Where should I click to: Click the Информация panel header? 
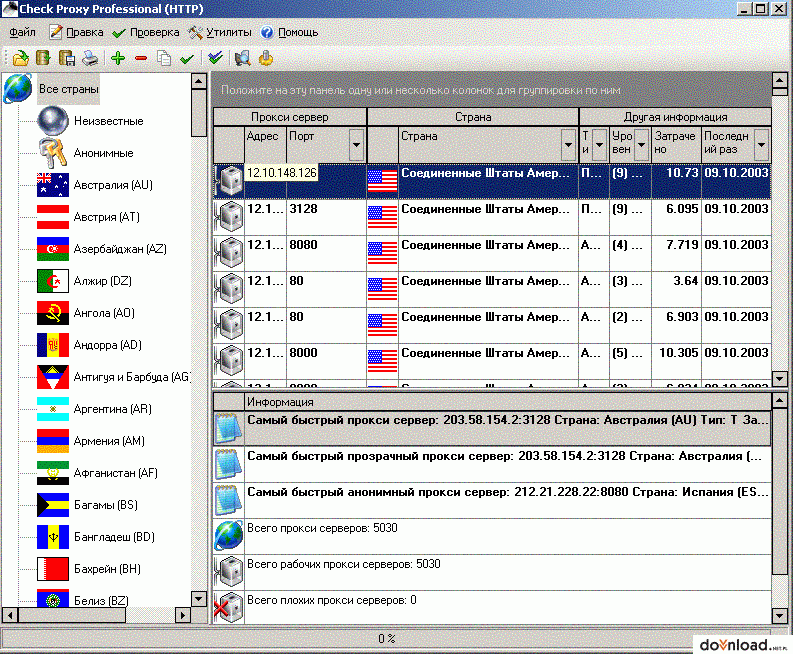(508, 402)
